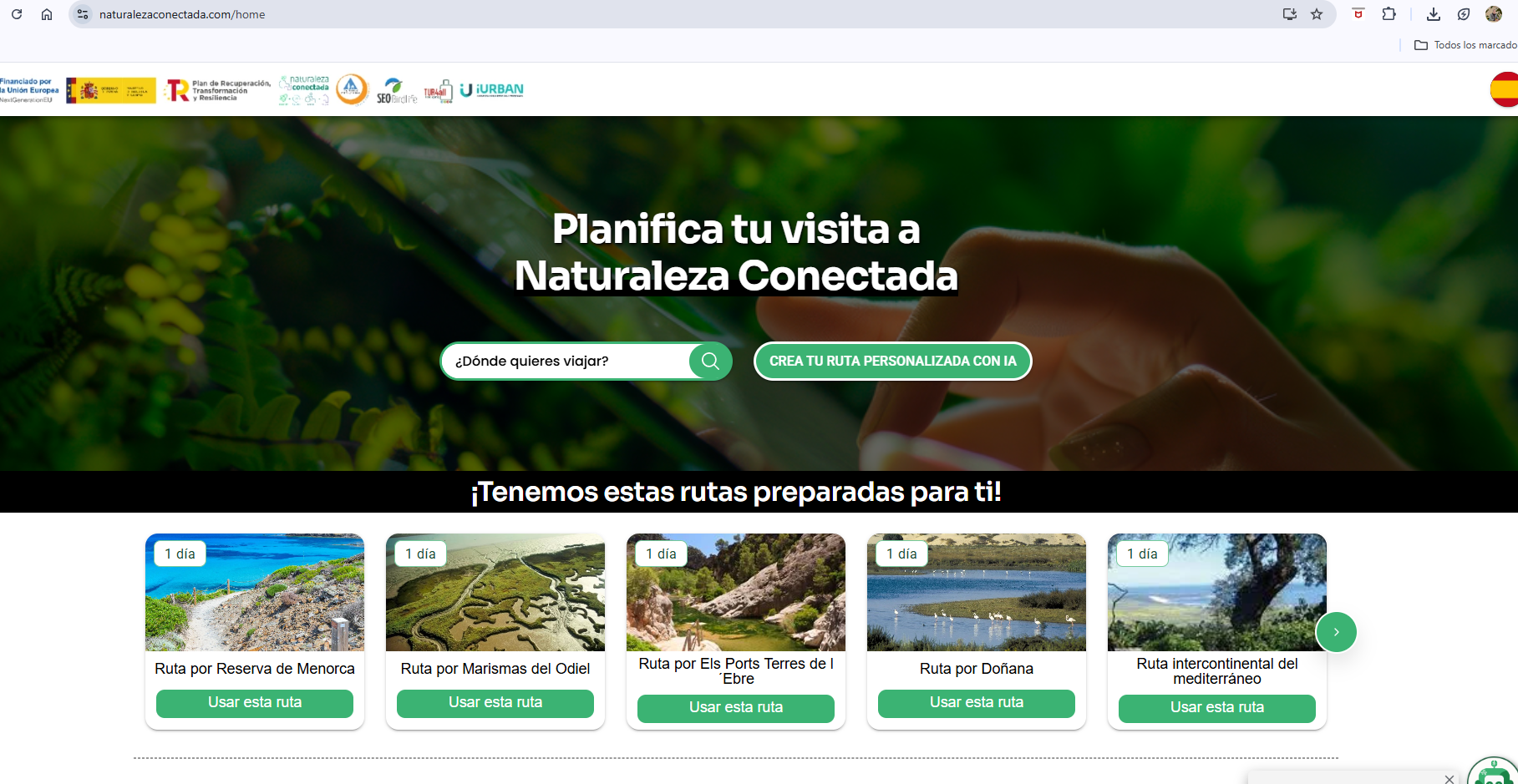Bookmark this page with the star icon
The height and width of the screenshot is (784, 1518).
[x=1317, y=14]
